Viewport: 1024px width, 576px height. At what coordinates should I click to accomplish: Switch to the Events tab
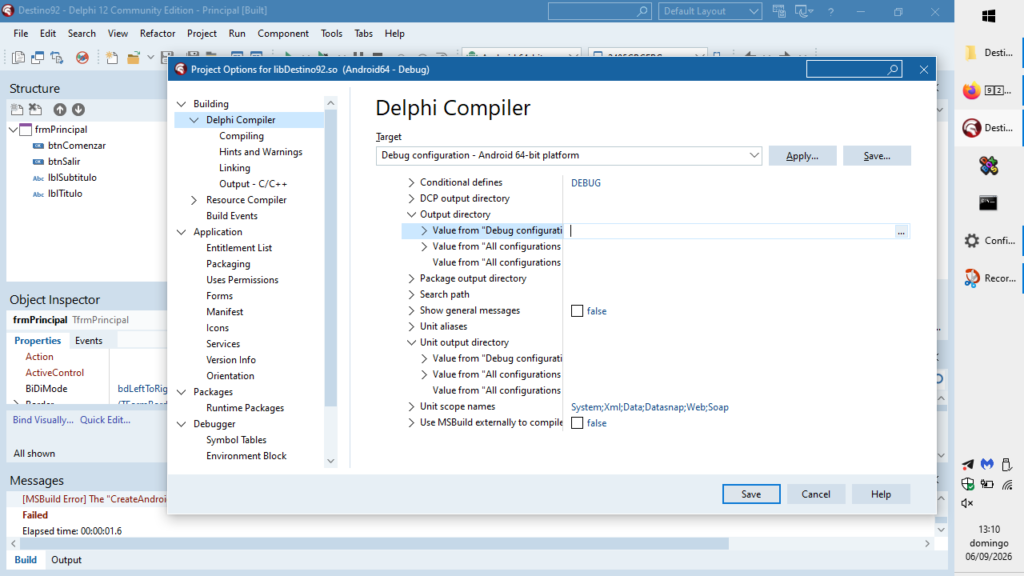coord(89,340)
